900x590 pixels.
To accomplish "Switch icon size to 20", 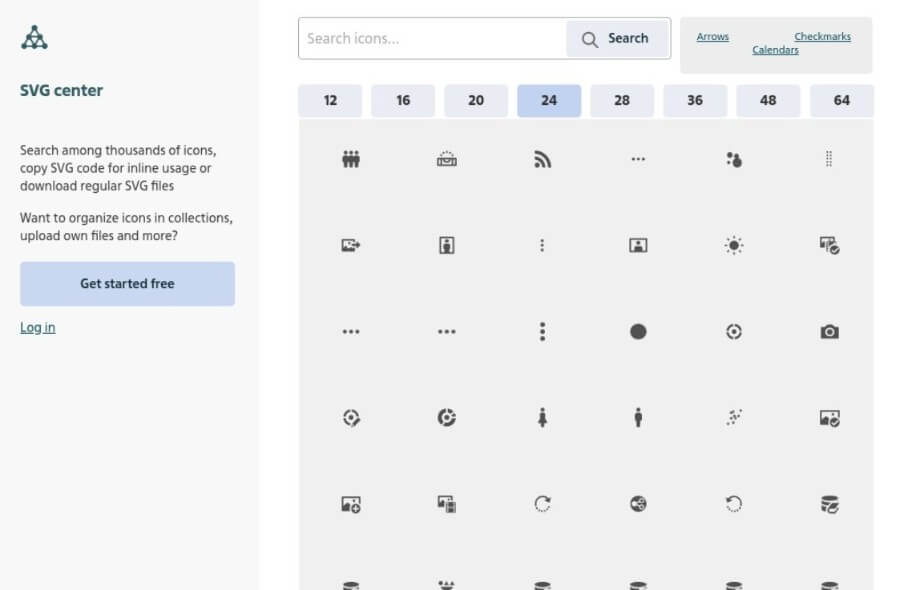I will [x=476, y=100].
